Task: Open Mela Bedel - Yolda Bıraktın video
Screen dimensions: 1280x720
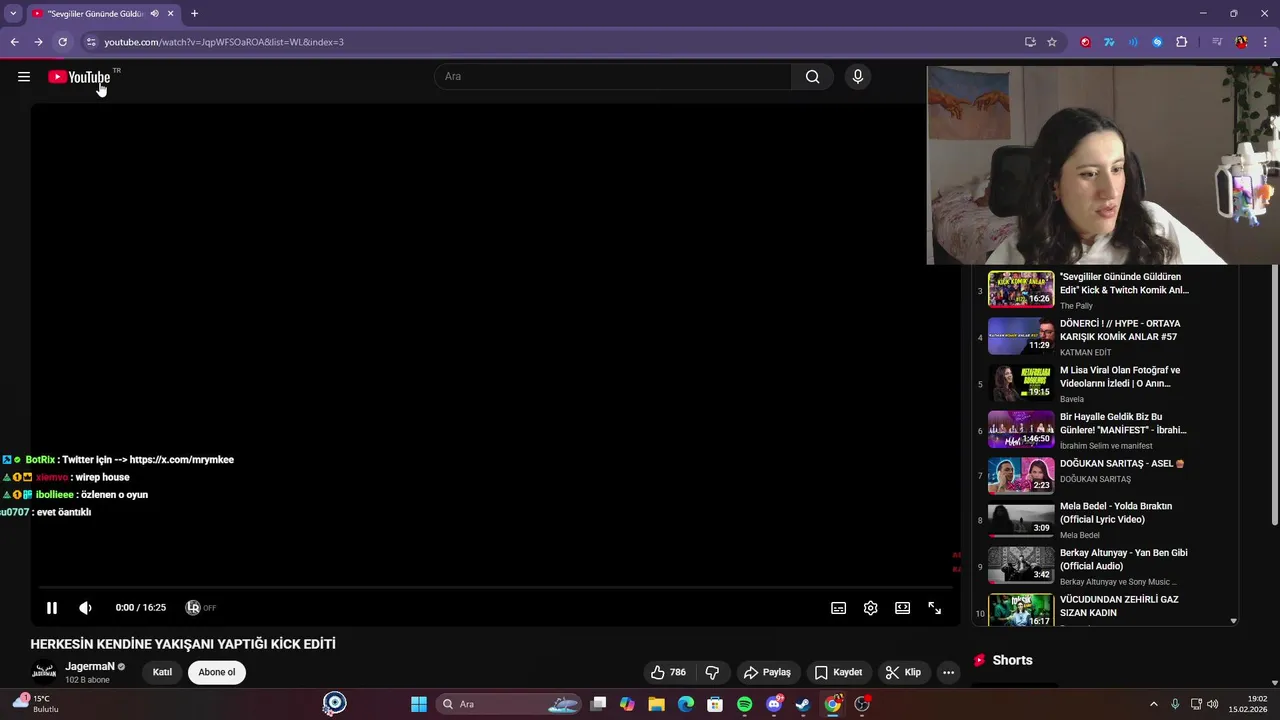Action: coord(1116,513)
